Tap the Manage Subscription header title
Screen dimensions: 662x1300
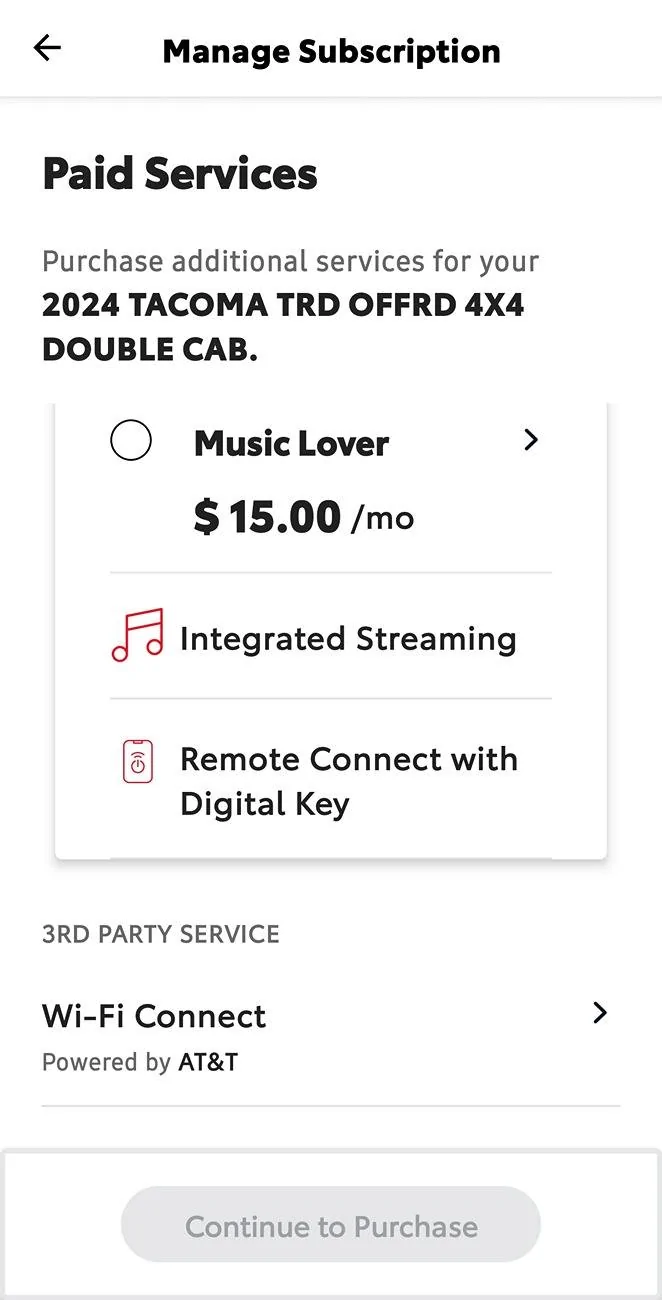click(331, 51)
